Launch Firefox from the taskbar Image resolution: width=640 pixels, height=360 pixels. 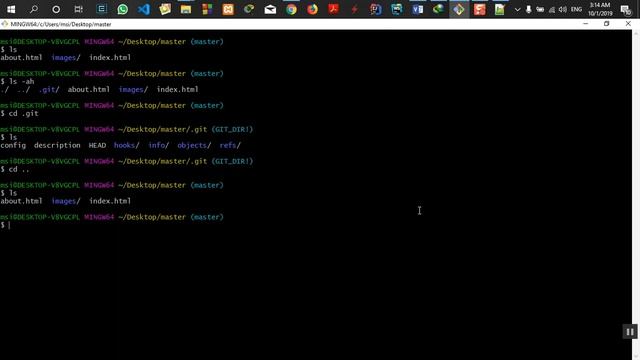(x=313, y=9)
